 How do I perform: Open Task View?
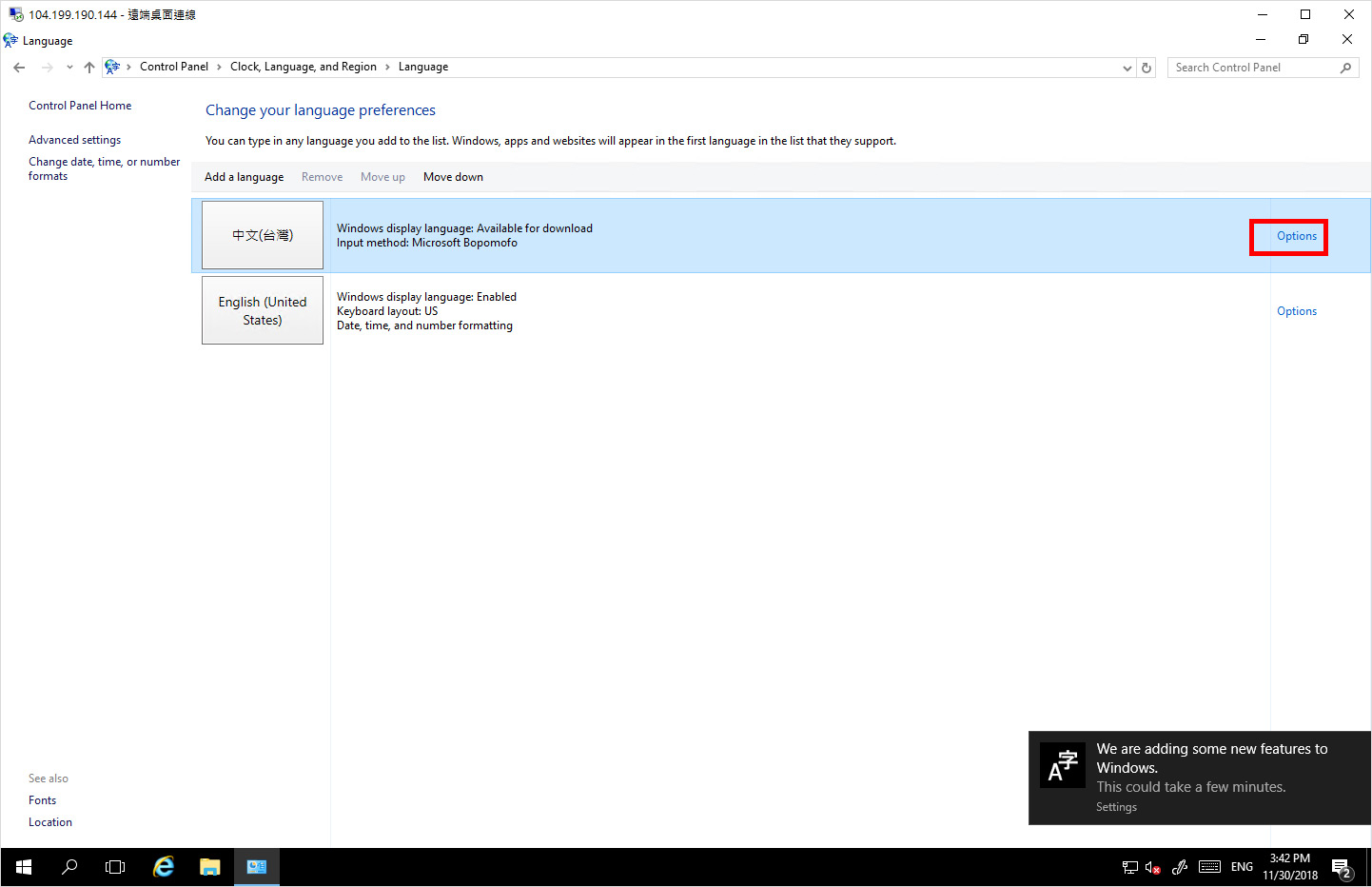point(115,867)
